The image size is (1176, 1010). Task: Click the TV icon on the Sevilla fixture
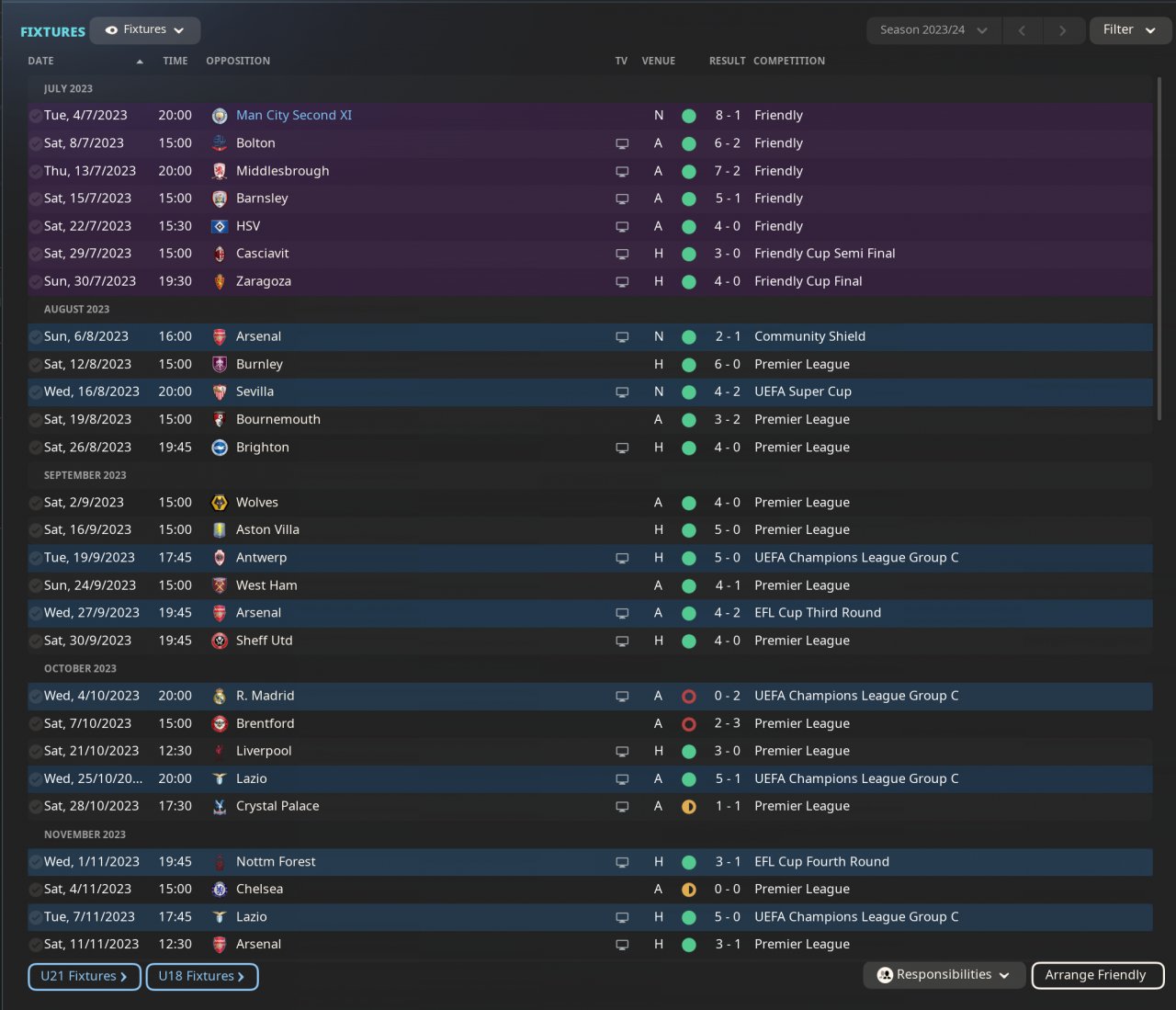tap(622, 392)
